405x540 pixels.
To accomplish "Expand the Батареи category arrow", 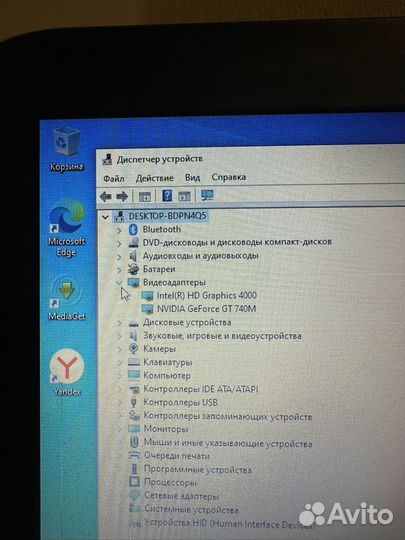I will pyautogui.click(x=119, y=270).
